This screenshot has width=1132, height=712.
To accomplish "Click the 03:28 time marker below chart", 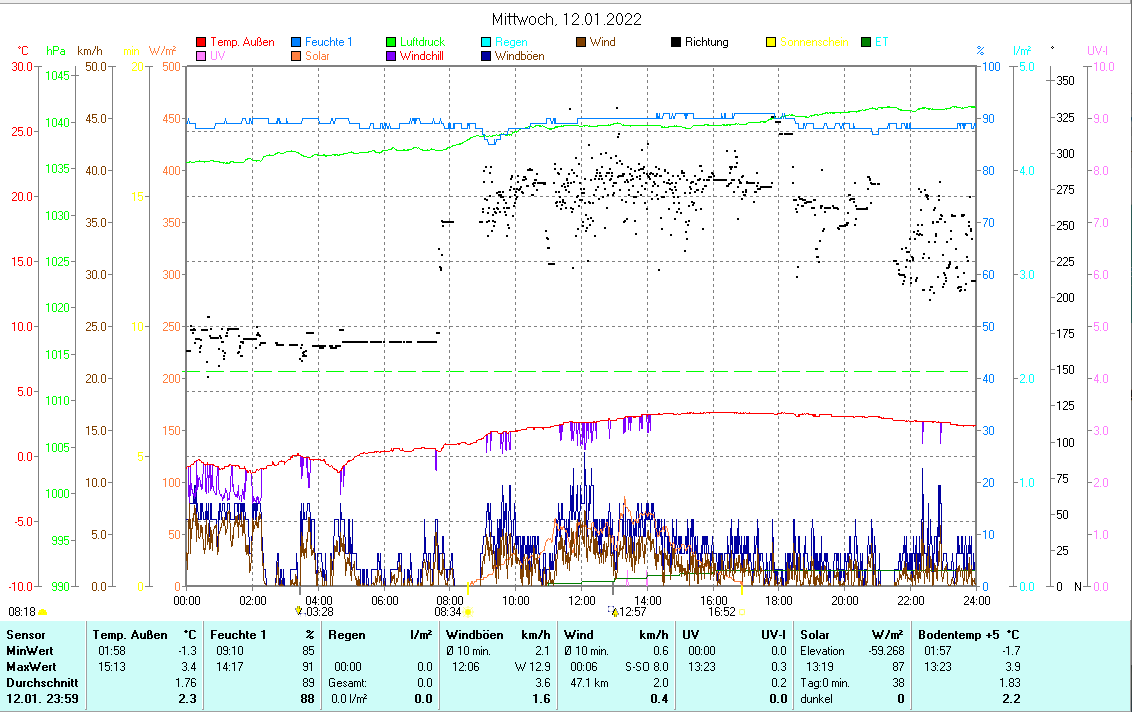I will pos(319,611).
